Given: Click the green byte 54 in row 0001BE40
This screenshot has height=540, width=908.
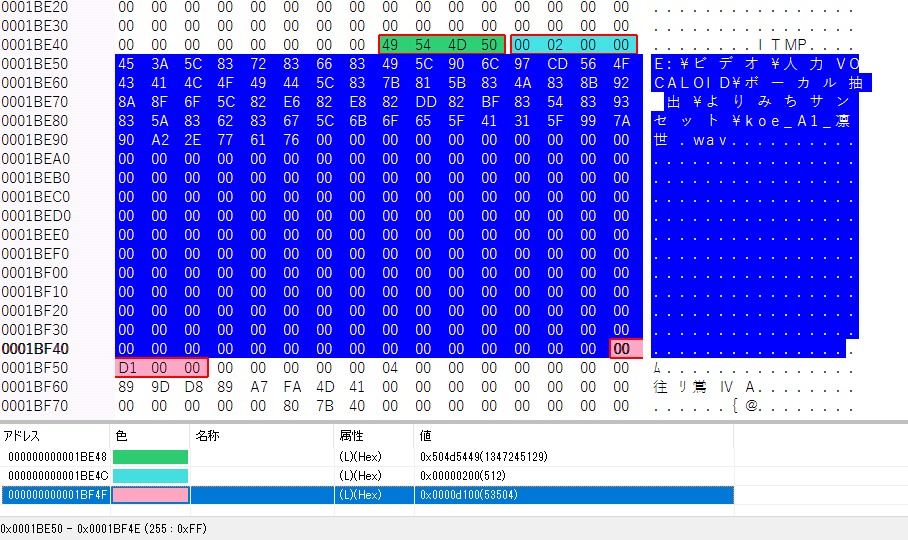Looking at the screenshot, I should [x=423, y=45].
